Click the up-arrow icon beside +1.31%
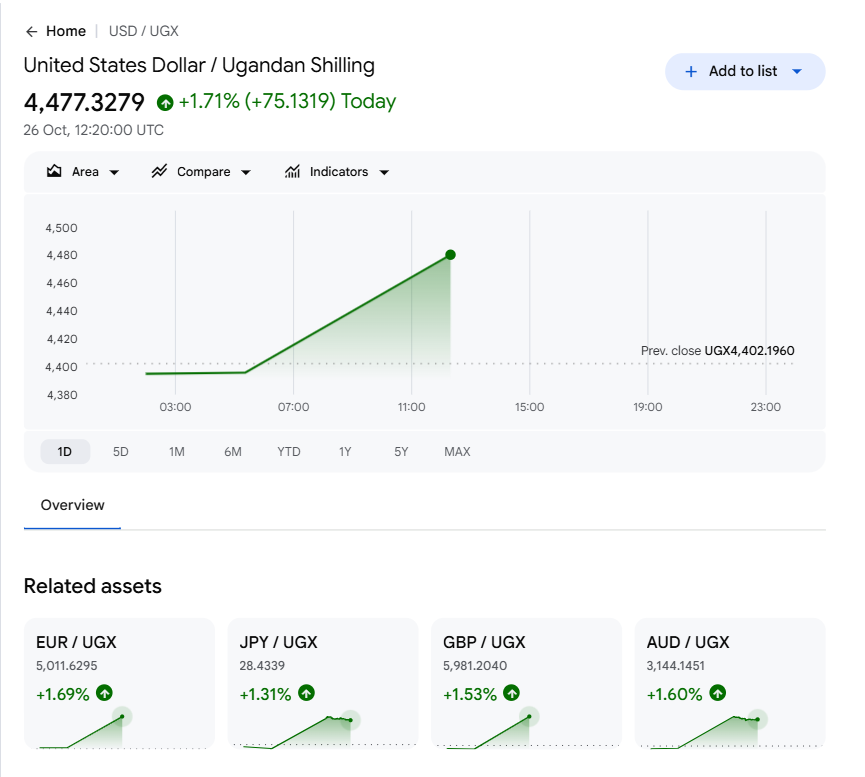The width and height of the screenshot is (865, 777). coord(307,693)
